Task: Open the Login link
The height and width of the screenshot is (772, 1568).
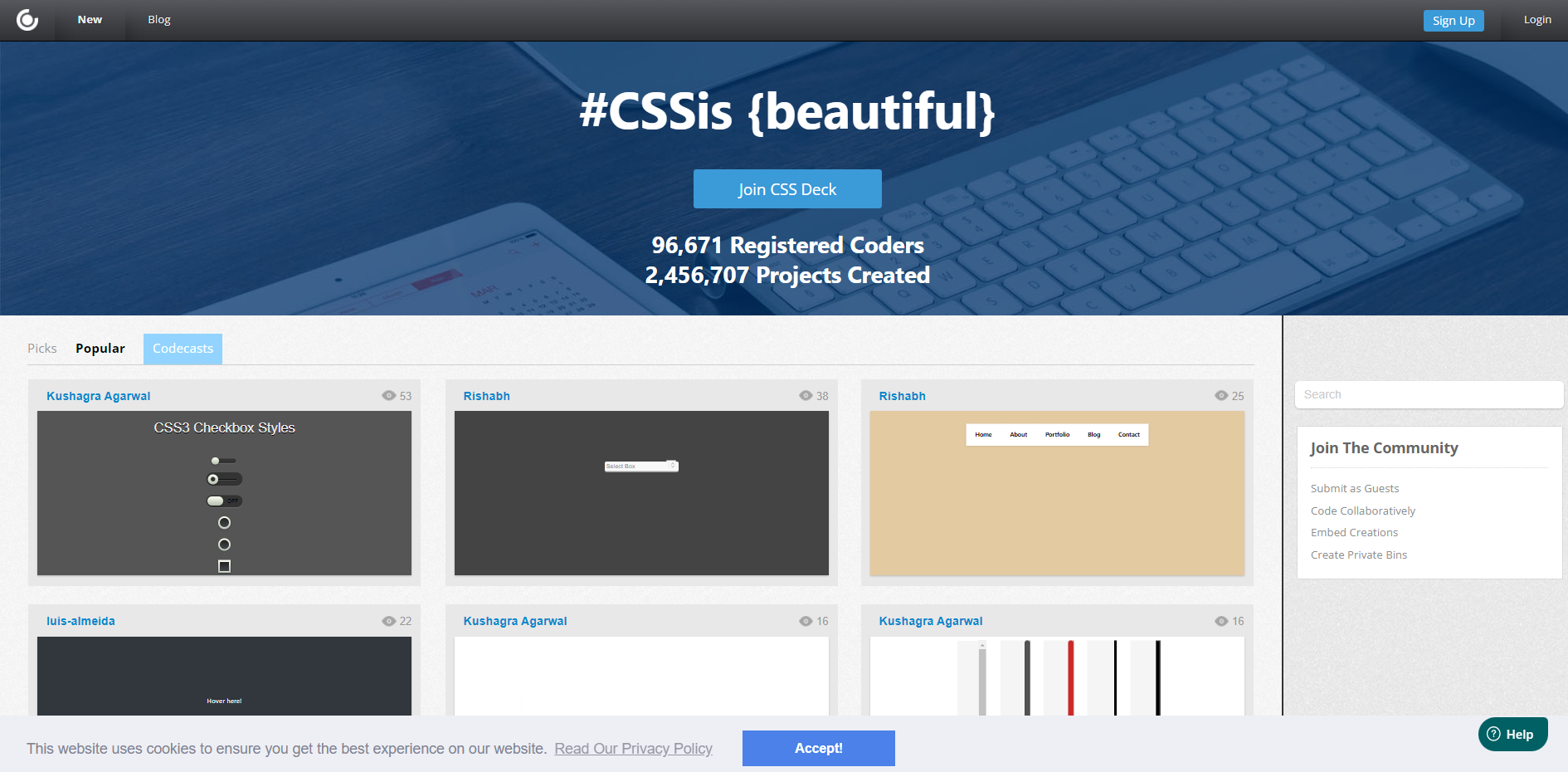Action: [x=1537, y=20]
